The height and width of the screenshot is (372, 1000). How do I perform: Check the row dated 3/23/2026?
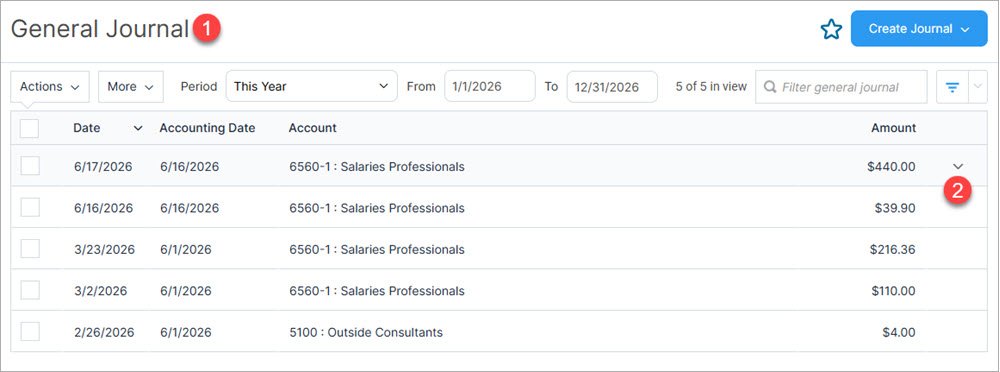coord(30,249)
